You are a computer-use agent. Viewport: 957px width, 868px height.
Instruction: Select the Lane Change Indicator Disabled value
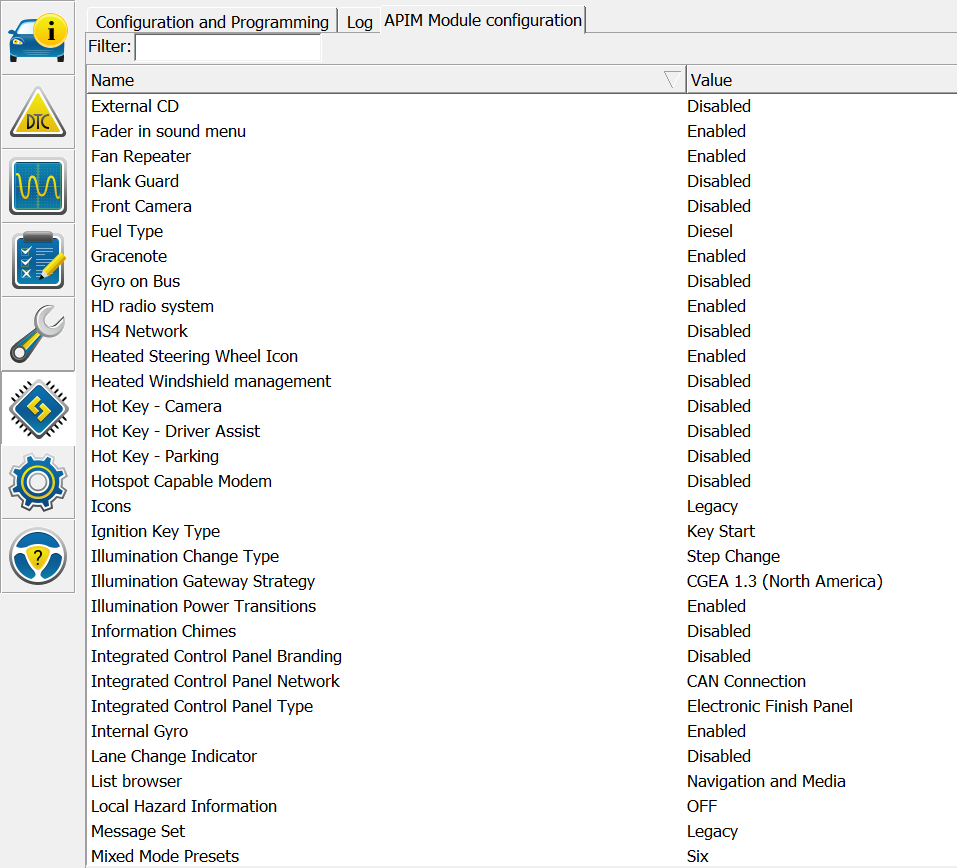tap(718, 756)
